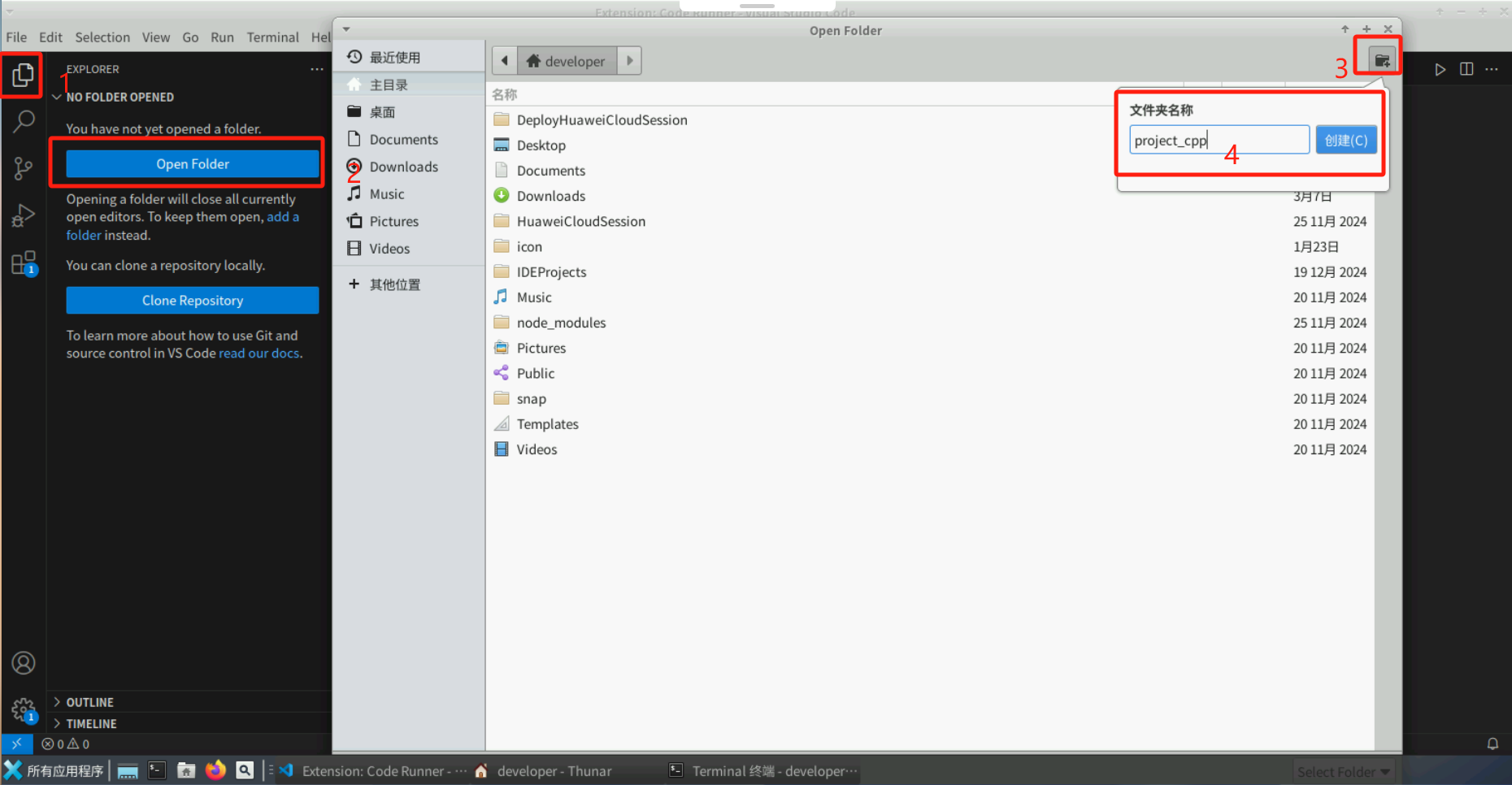This screenshot has width=1512, height=785.
Task: Open the Manage settings gear
Action: (22, 709)
